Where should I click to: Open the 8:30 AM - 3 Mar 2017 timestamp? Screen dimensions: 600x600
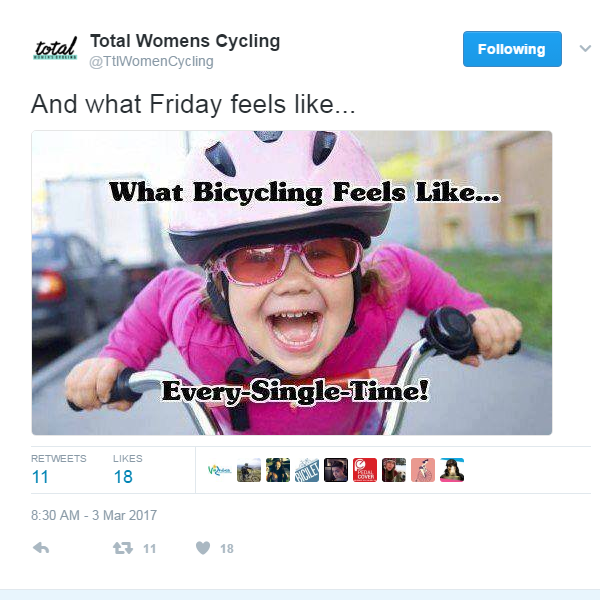[x=94, y=515]
